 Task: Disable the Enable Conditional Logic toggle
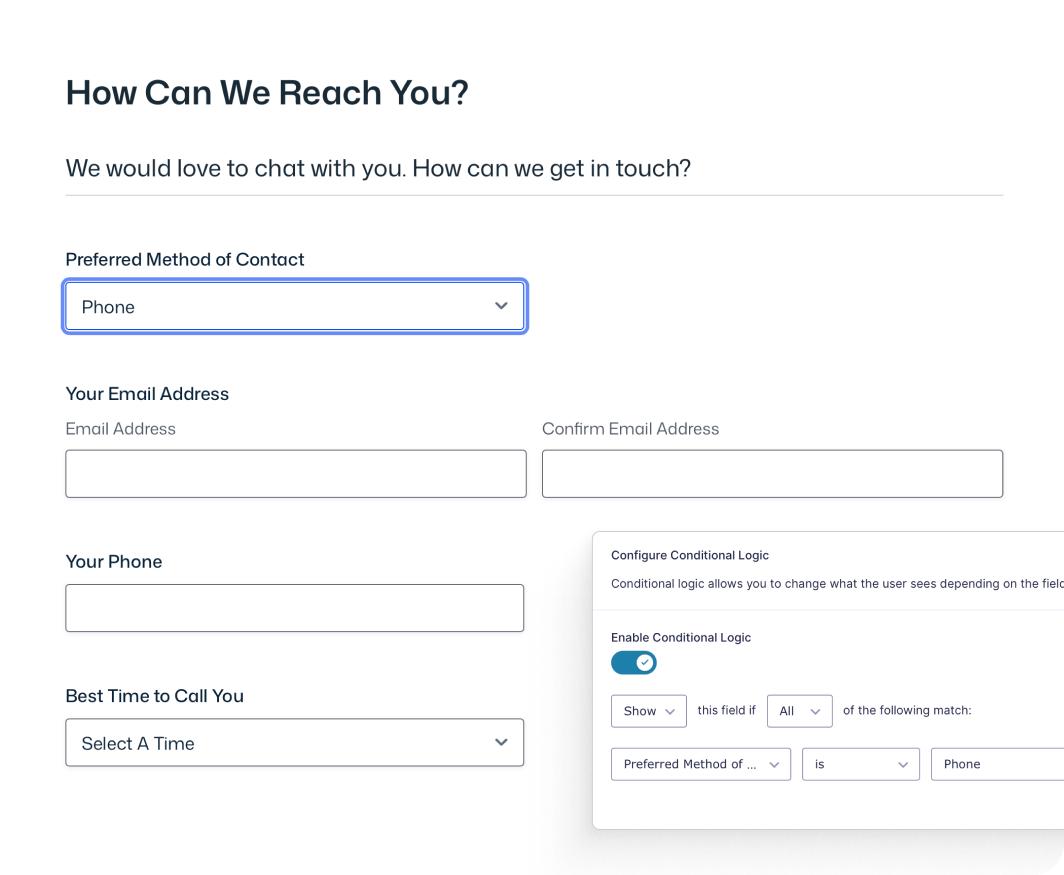coord(634,662)
